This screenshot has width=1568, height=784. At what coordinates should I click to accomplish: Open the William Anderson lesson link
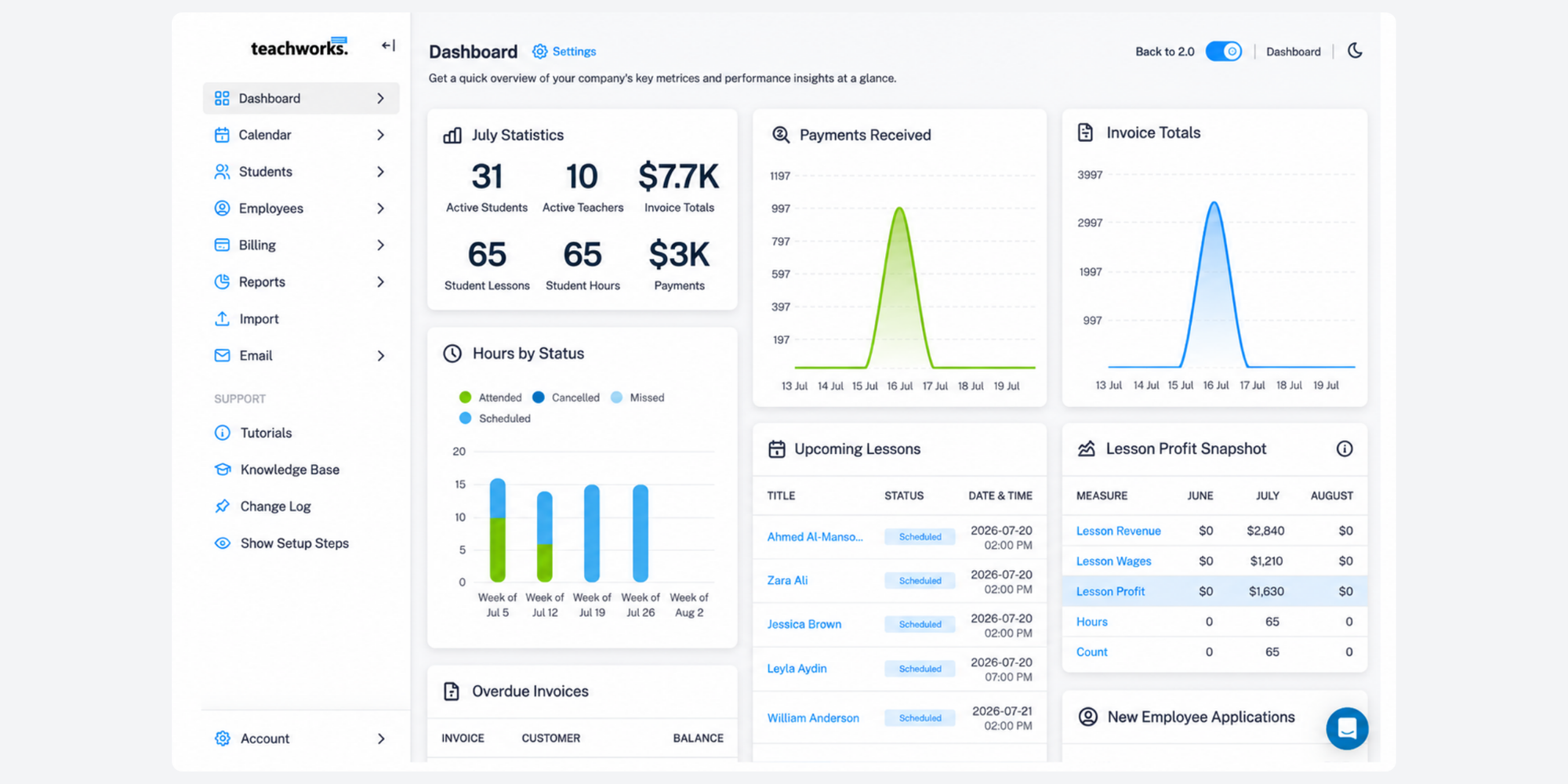pyautogui.click(x=813, y=718)
